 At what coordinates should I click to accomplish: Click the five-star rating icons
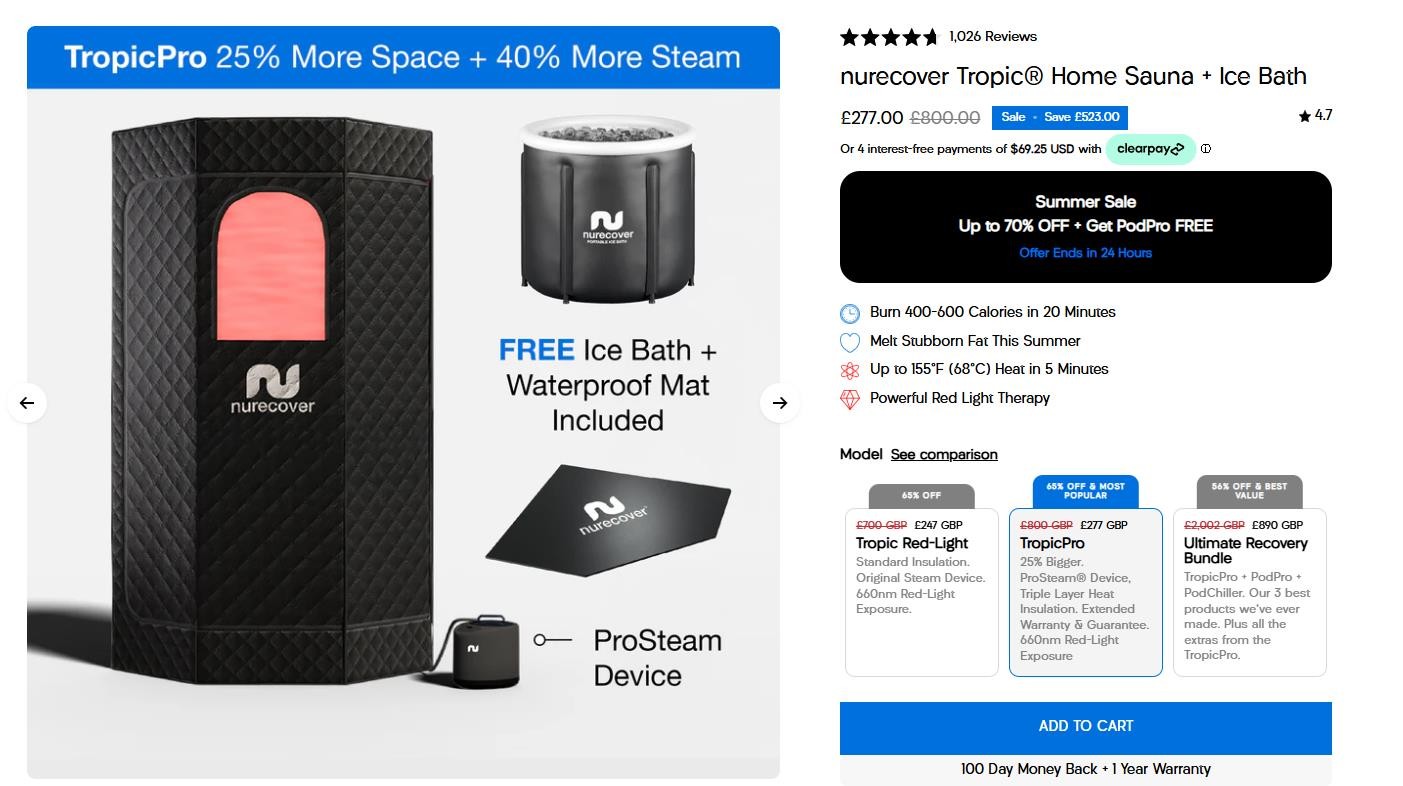(x=889, y=37)
